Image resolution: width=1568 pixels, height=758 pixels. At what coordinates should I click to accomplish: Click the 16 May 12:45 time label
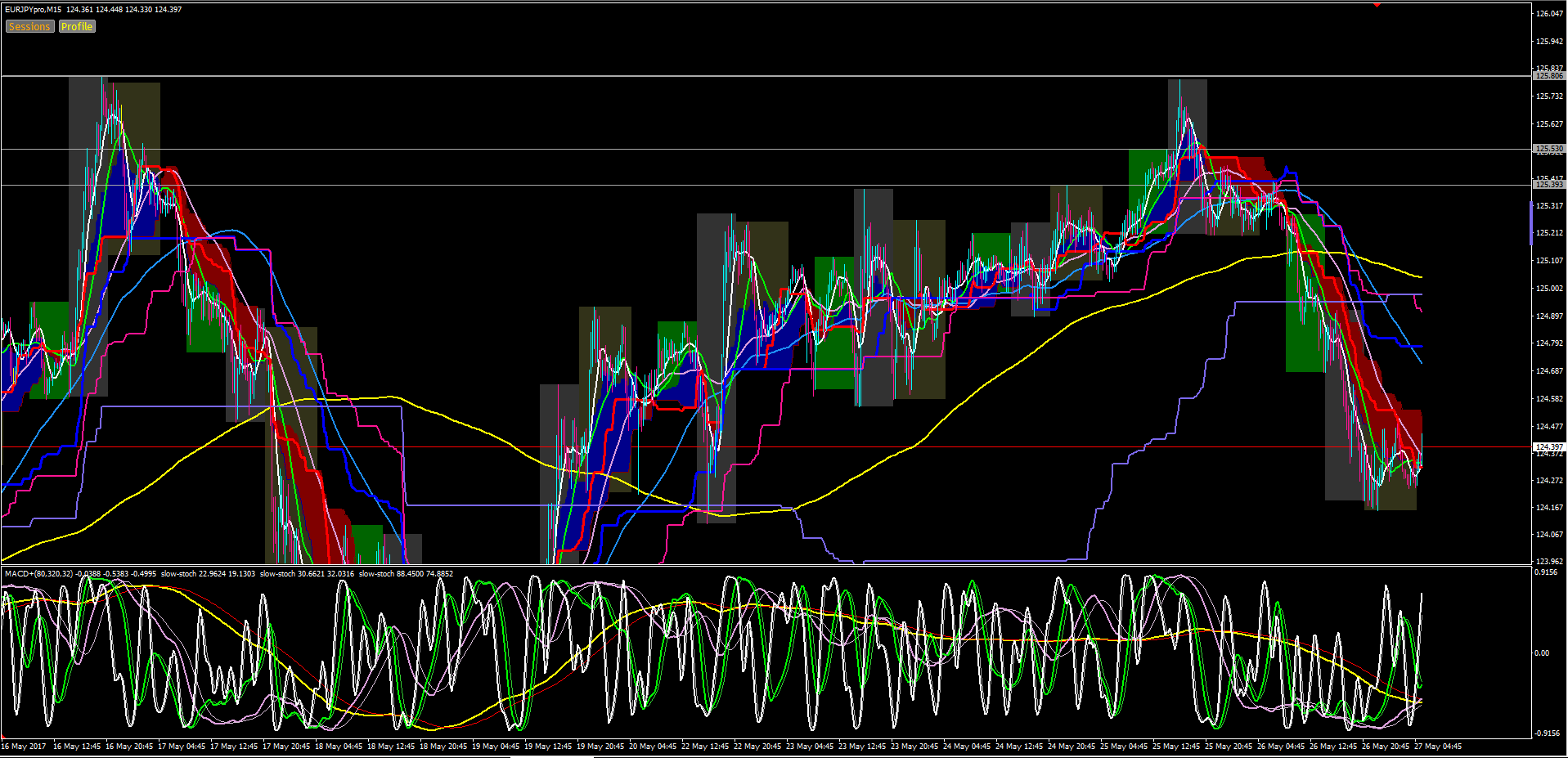click(x=77, y=747)
